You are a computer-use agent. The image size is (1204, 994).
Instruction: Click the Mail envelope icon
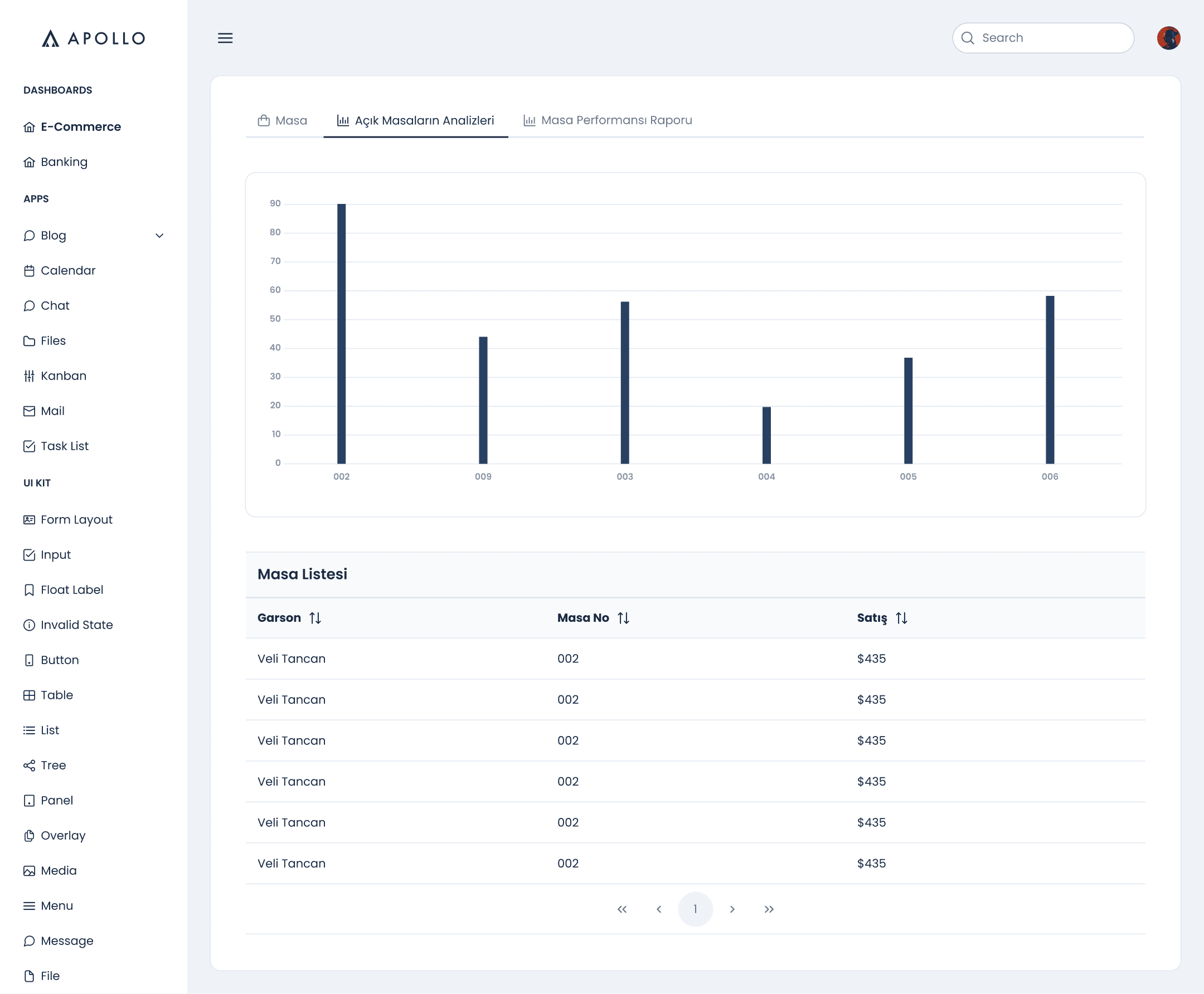tap(29, 411)
